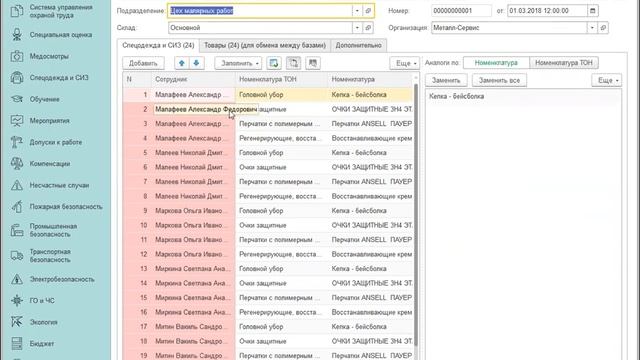Open Допуски к работе sidebar icon
This screenshot has height=360, width=640.
pyautogui.click(x=17, y=142)
